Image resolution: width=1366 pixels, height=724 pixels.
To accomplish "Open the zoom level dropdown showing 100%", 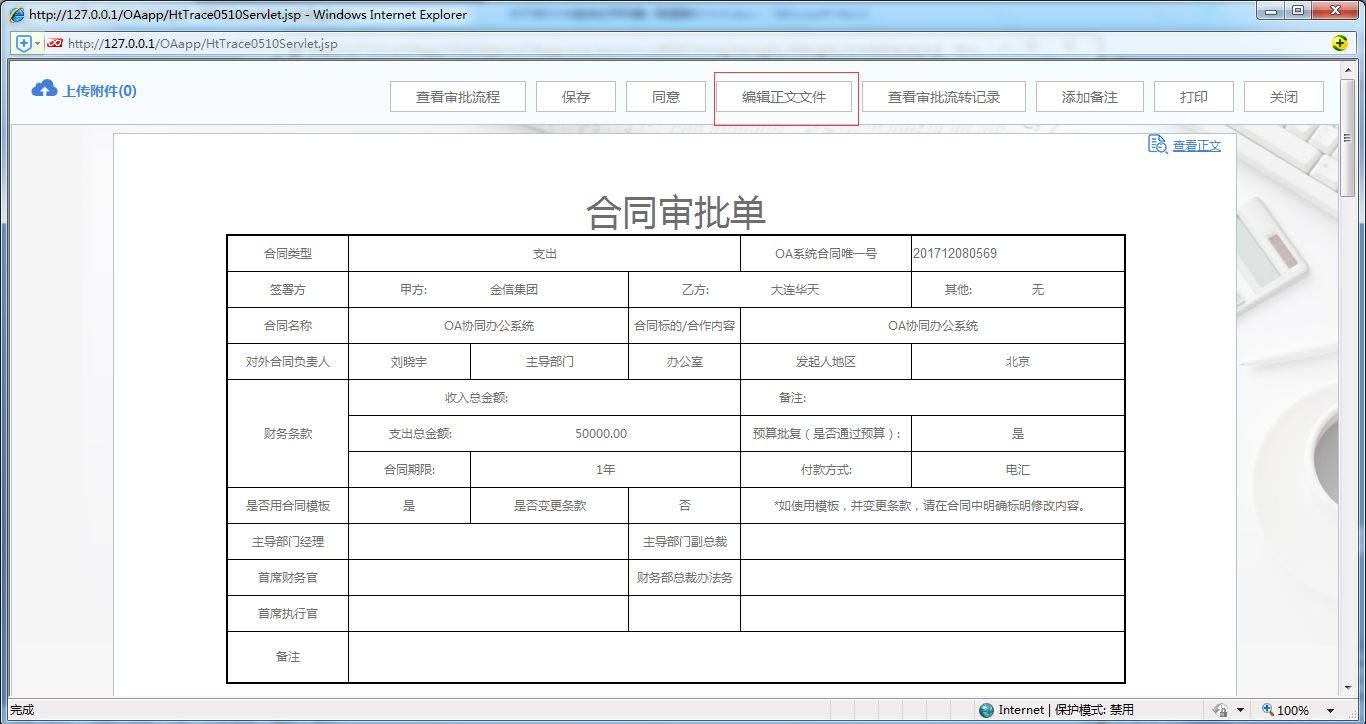I will [1331, 710].
